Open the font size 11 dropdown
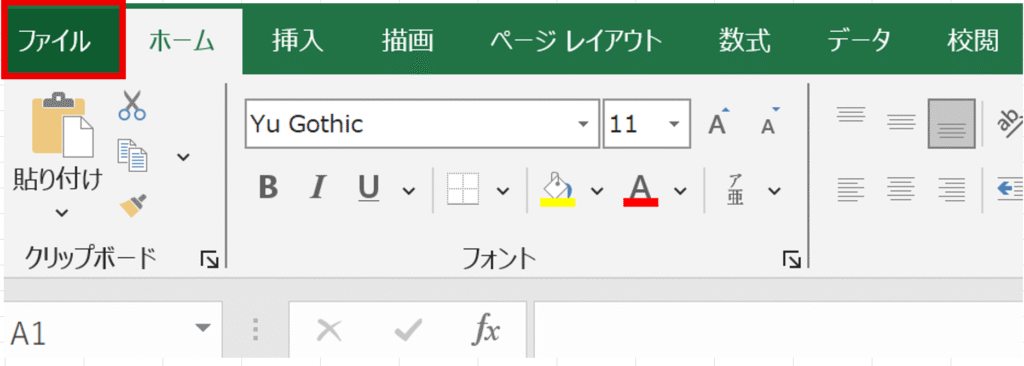 [675, 124]
